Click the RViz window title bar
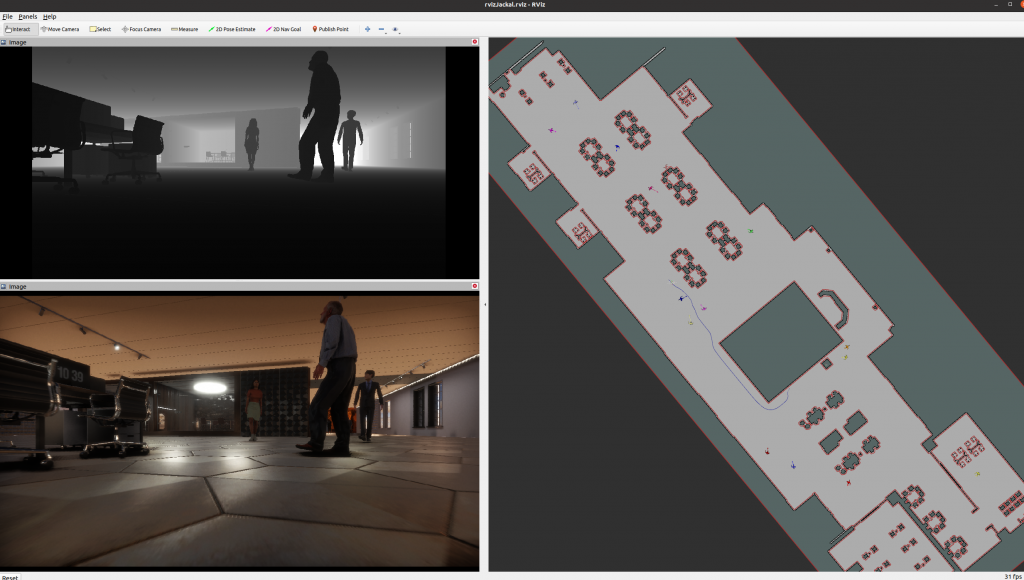 [x=512, y=5]
